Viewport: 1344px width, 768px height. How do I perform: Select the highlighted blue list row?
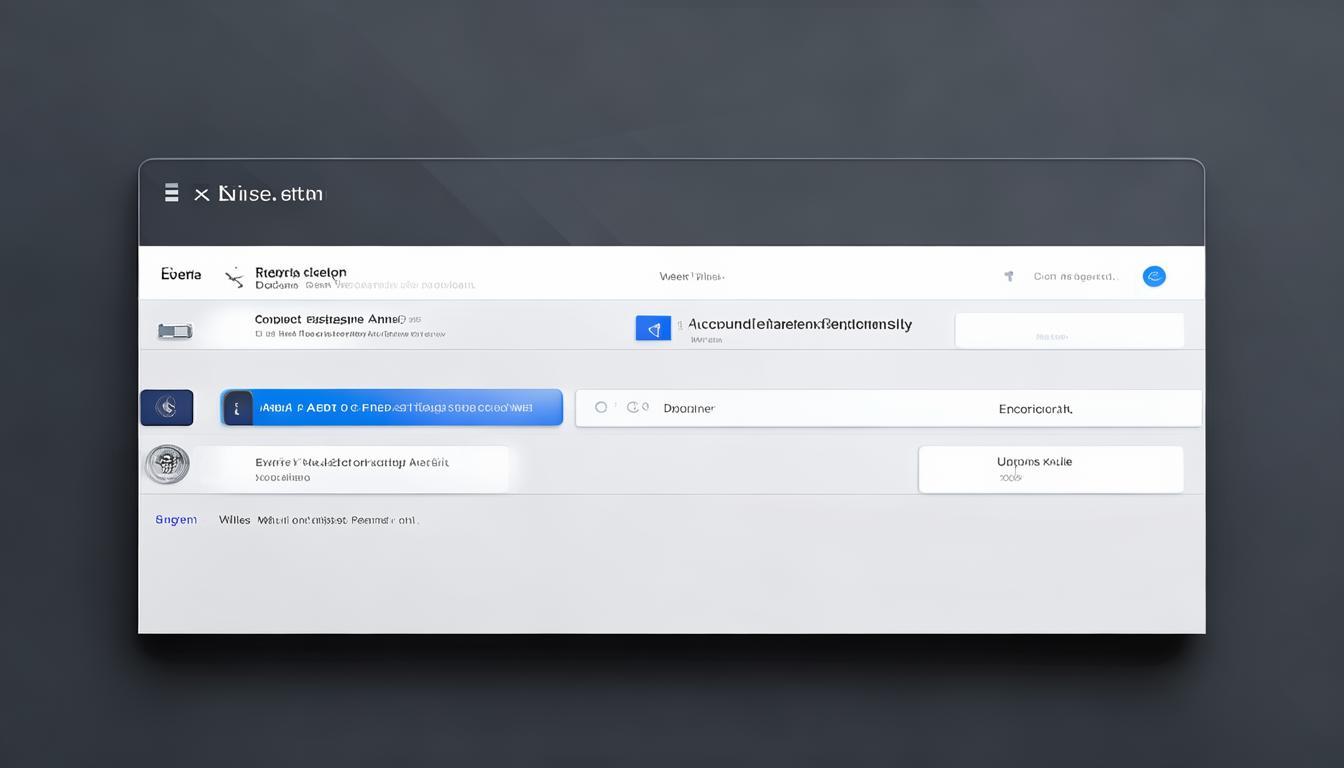[x=392, y=408]
